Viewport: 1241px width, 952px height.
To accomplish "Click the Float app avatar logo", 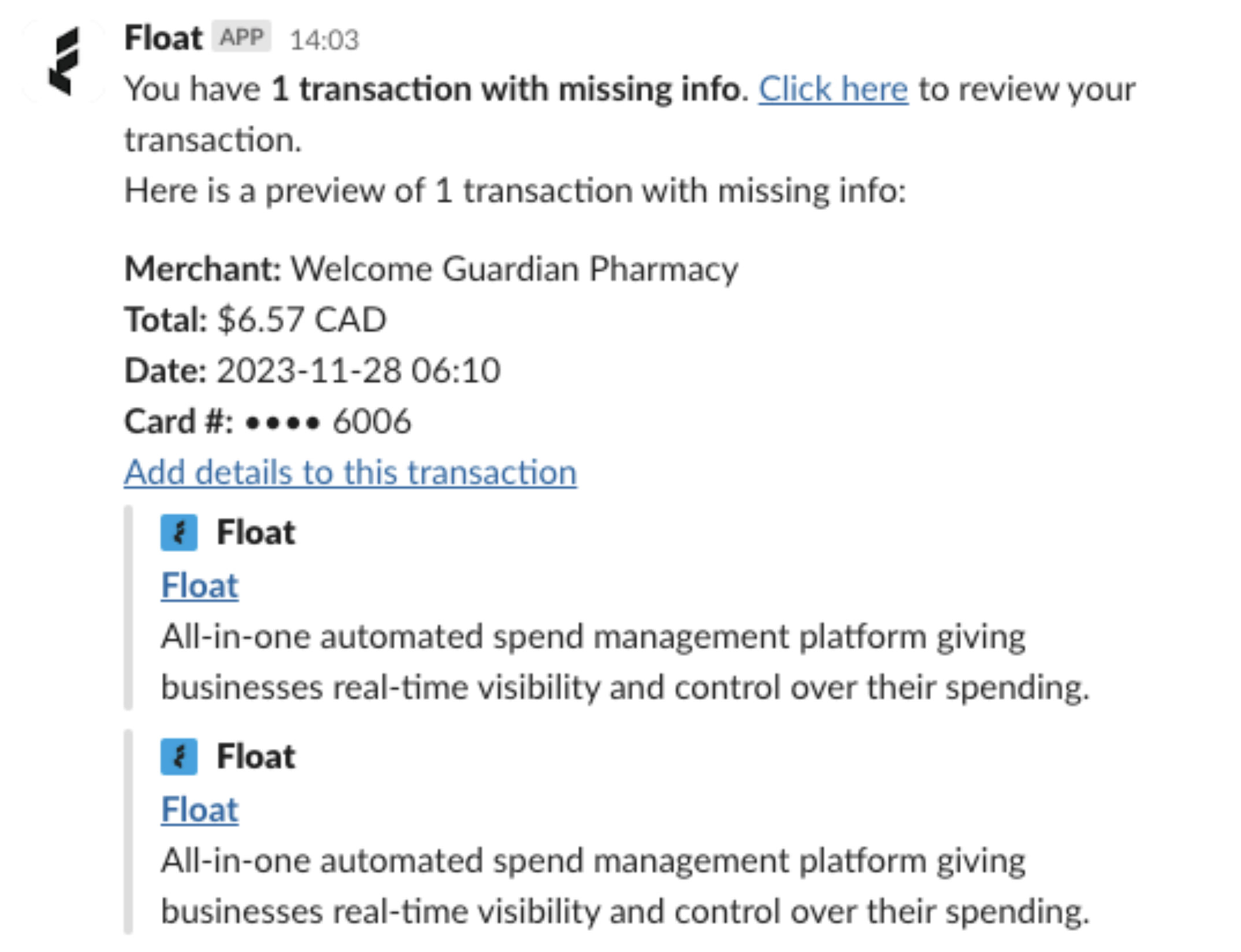I will 64,61.
